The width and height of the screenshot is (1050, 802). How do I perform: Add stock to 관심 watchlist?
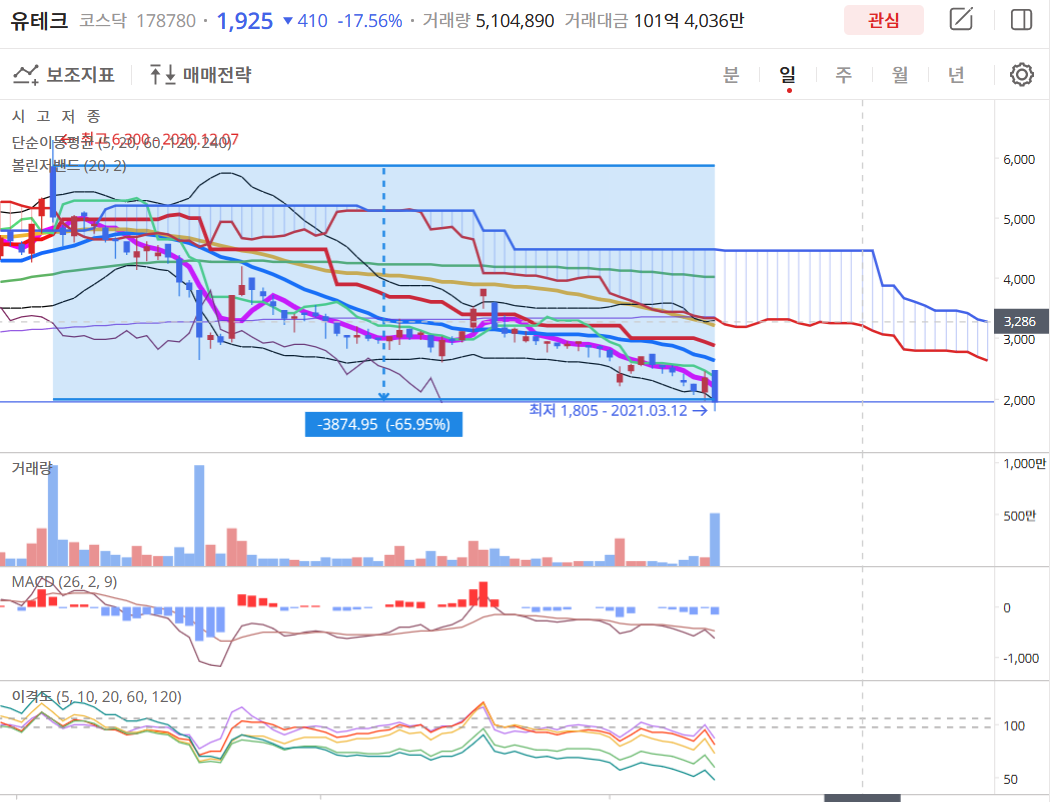(x=883, y=20)
